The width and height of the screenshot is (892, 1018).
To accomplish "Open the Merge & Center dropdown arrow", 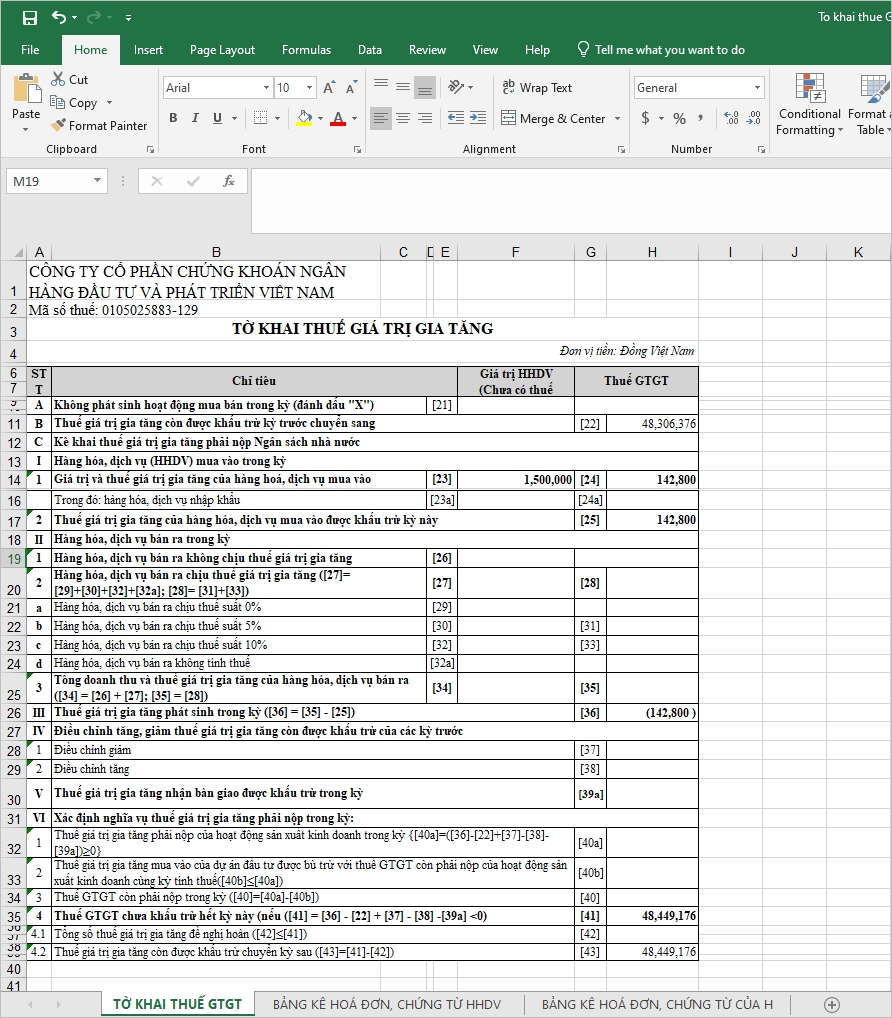I will tap(617, 119).
